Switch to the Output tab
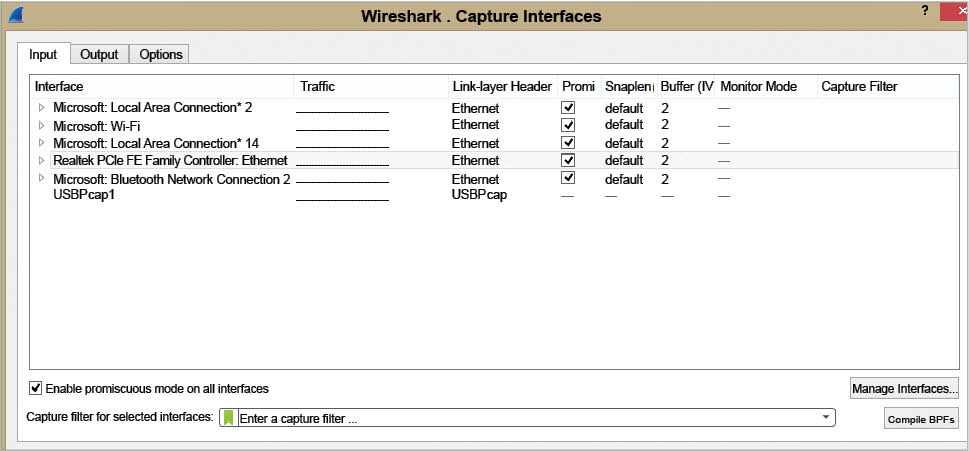The image size is (969, 451). click(x=99, y=54)
